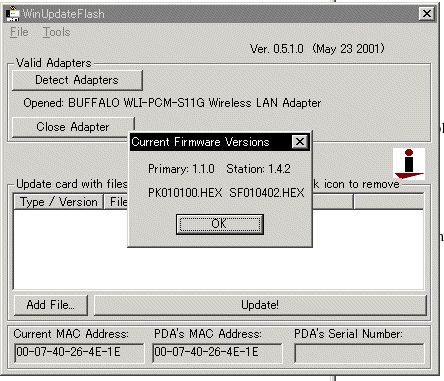The height and width of the screenshot is (381, 444).
Task: Click the Station: 1.4.2 version text
Action: click(258, 169)
